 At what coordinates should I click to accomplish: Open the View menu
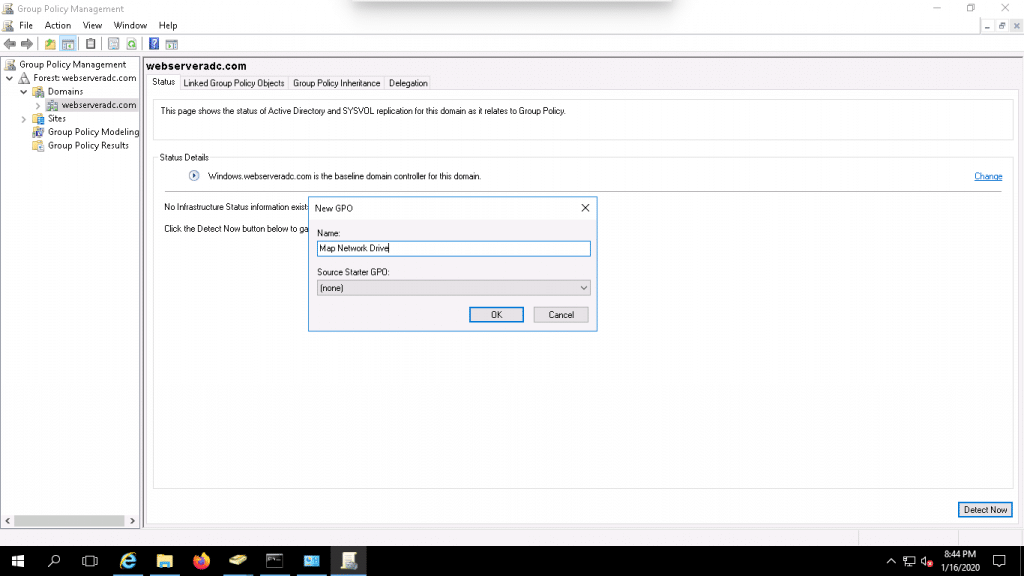coord(92,25)
